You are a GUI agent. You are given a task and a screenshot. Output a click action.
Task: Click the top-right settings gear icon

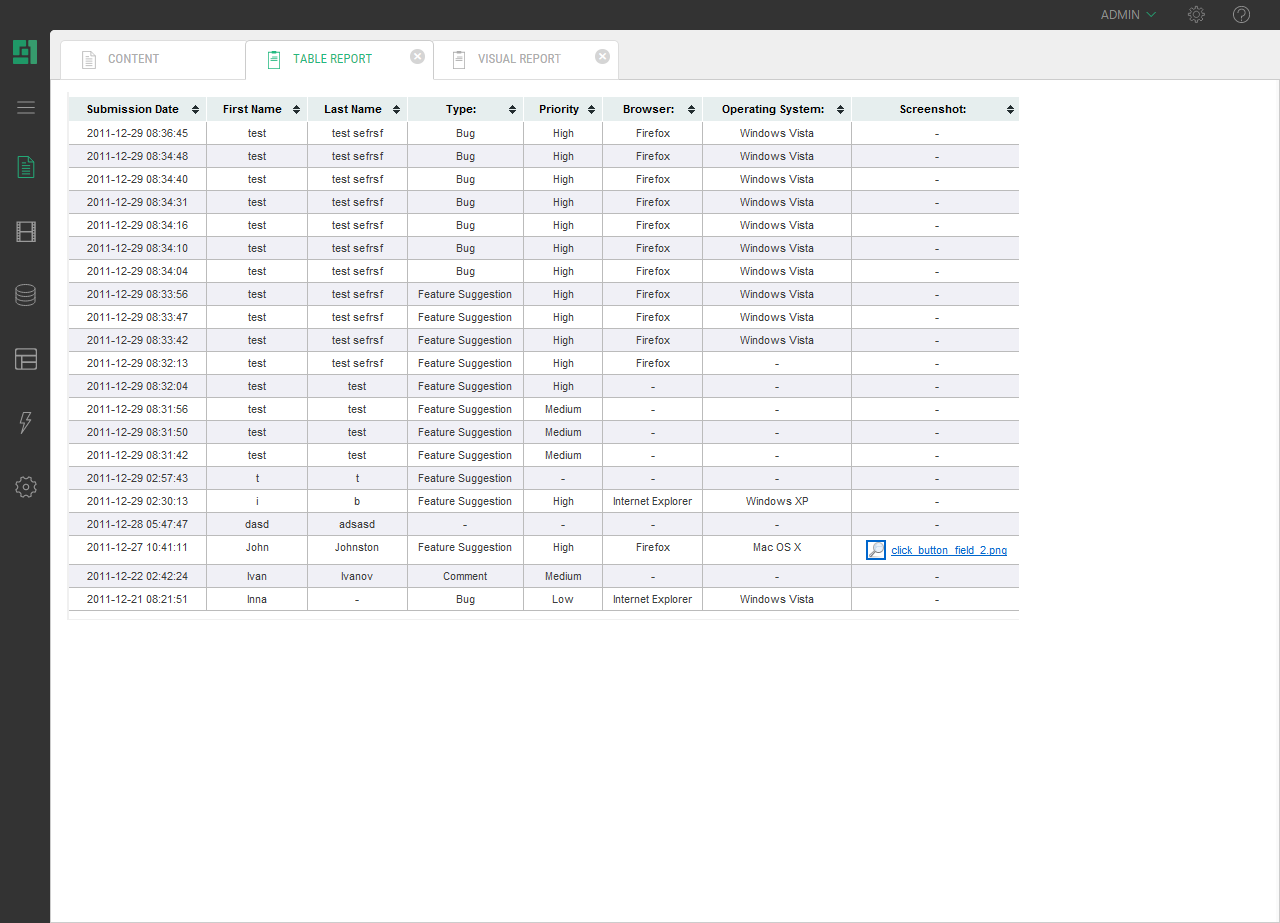click(x=1196, y=15)
